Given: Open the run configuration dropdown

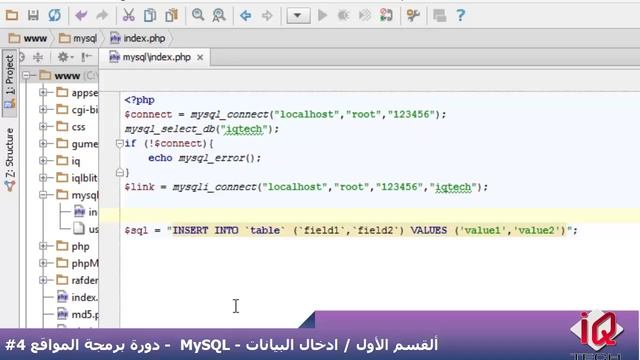Looking at the screenshot, I should [x=298, y=16].
